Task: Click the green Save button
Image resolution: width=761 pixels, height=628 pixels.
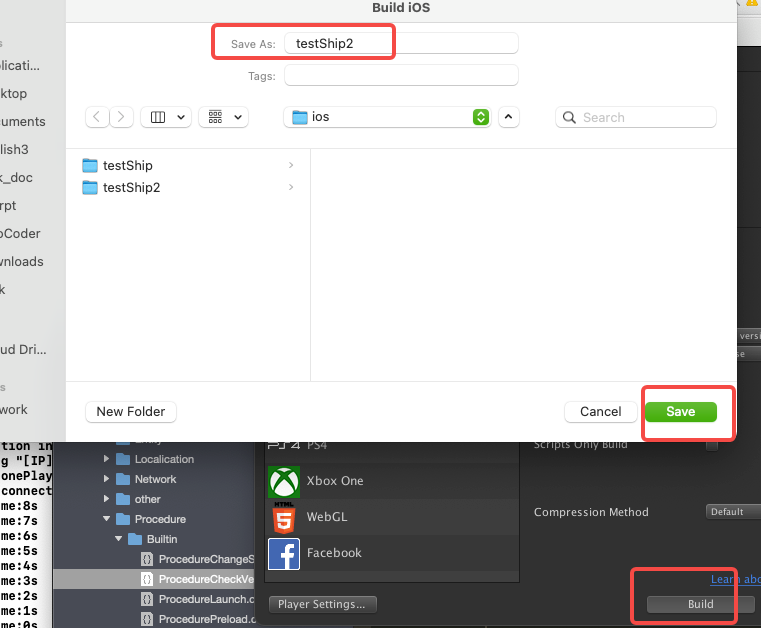Action: [680, 412]
